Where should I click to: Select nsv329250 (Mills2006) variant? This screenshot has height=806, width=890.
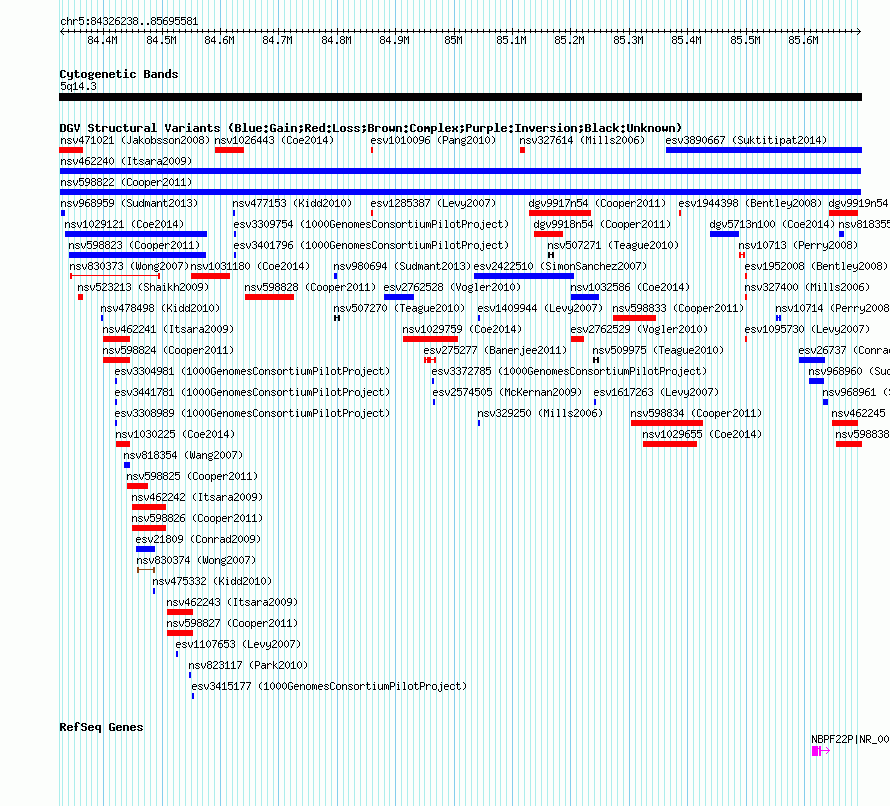[540, 413]
